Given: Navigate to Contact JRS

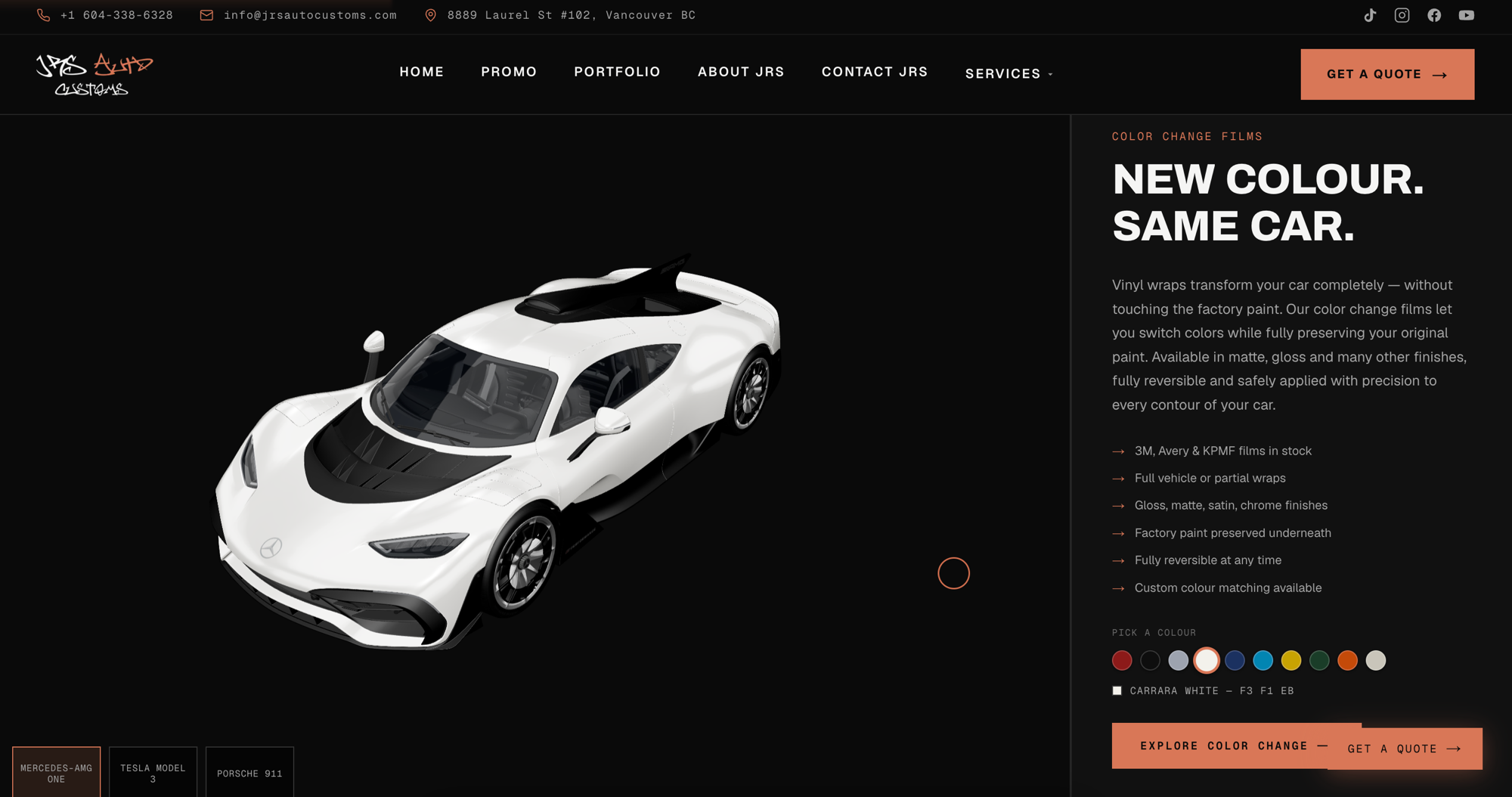Looking at the screenshot, I should pos(875,72).
